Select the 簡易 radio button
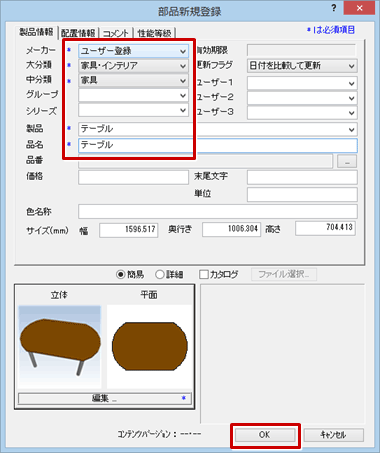This screenshot has width=380, height=453. [x=120, y=275]
